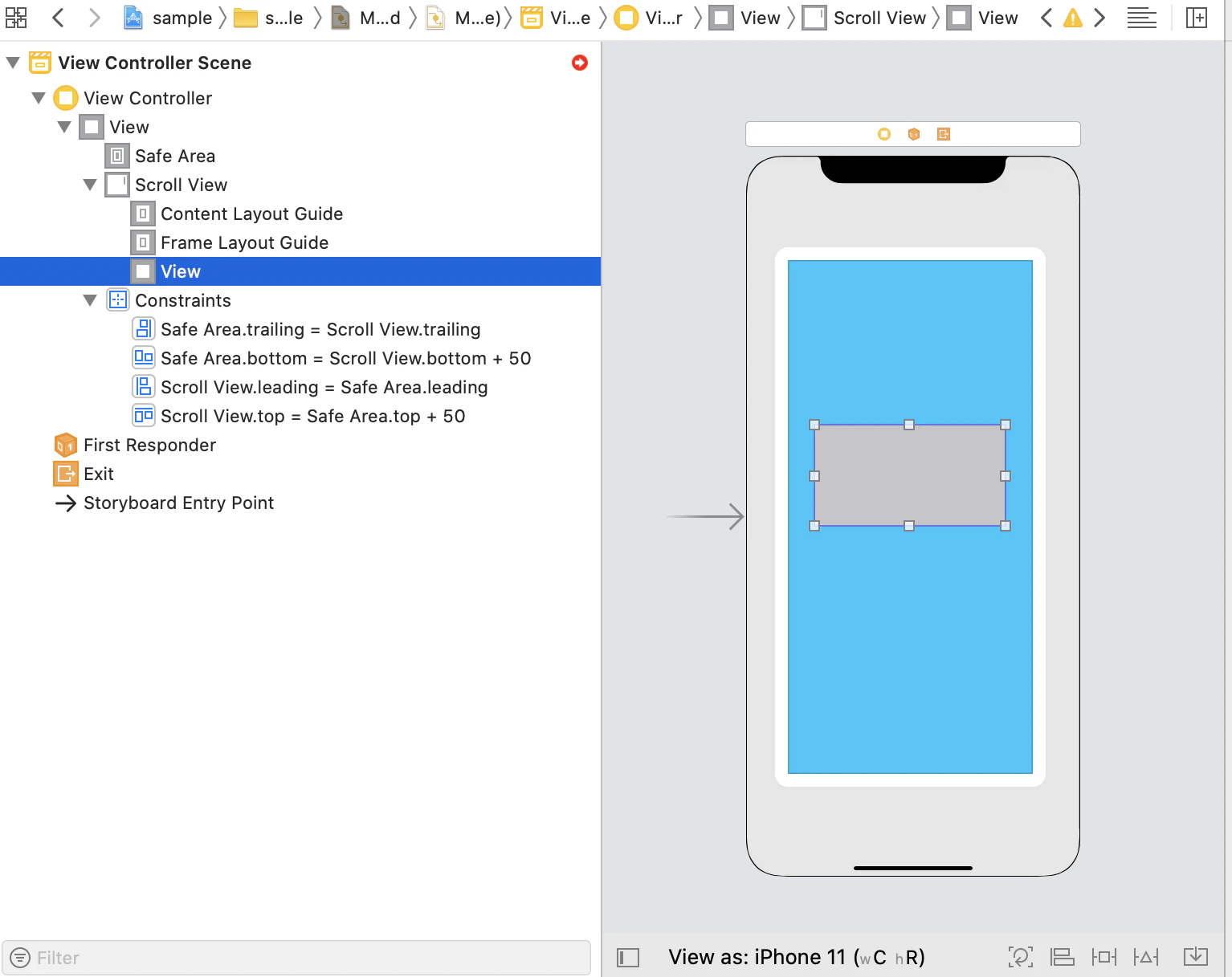This screenshot has width=1232, height=977.
Task: Select View Controller icon in scene dock
Action: 884,134
